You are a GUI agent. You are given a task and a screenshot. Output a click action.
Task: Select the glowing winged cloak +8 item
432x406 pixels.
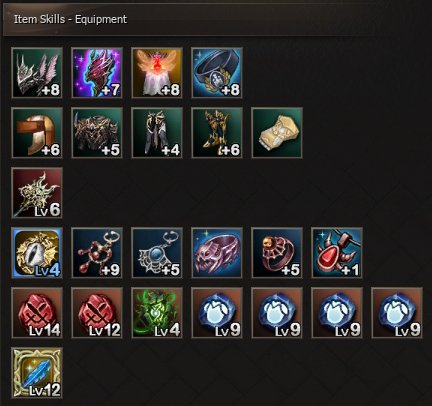pyautogui.click(x=157, y=73)
